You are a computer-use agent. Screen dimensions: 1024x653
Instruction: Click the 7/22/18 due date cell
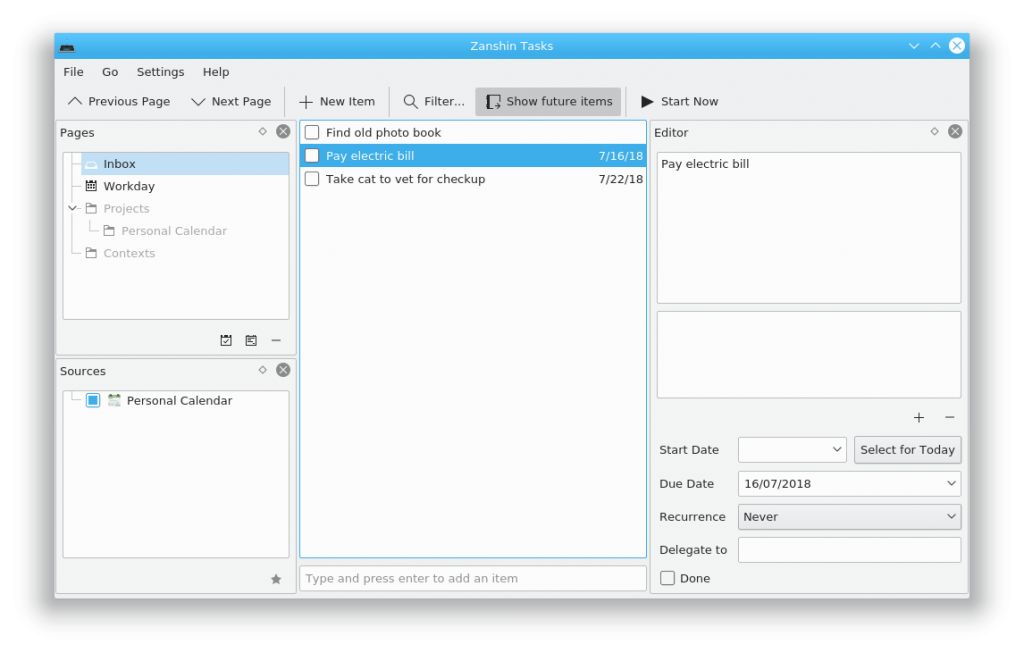click(620, 179)
